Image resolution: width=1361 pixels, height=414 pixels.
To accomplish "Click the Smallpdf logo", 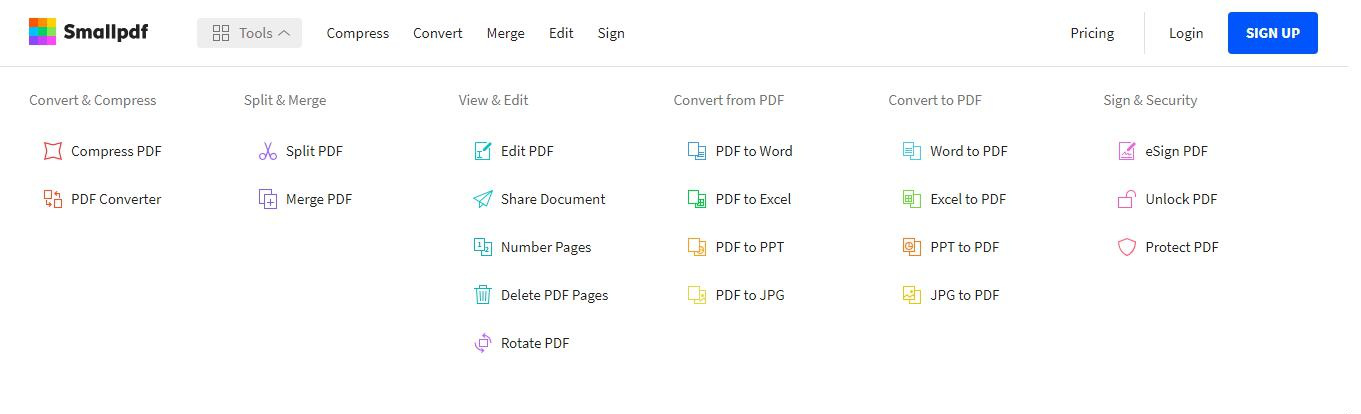I will [88, 32].
